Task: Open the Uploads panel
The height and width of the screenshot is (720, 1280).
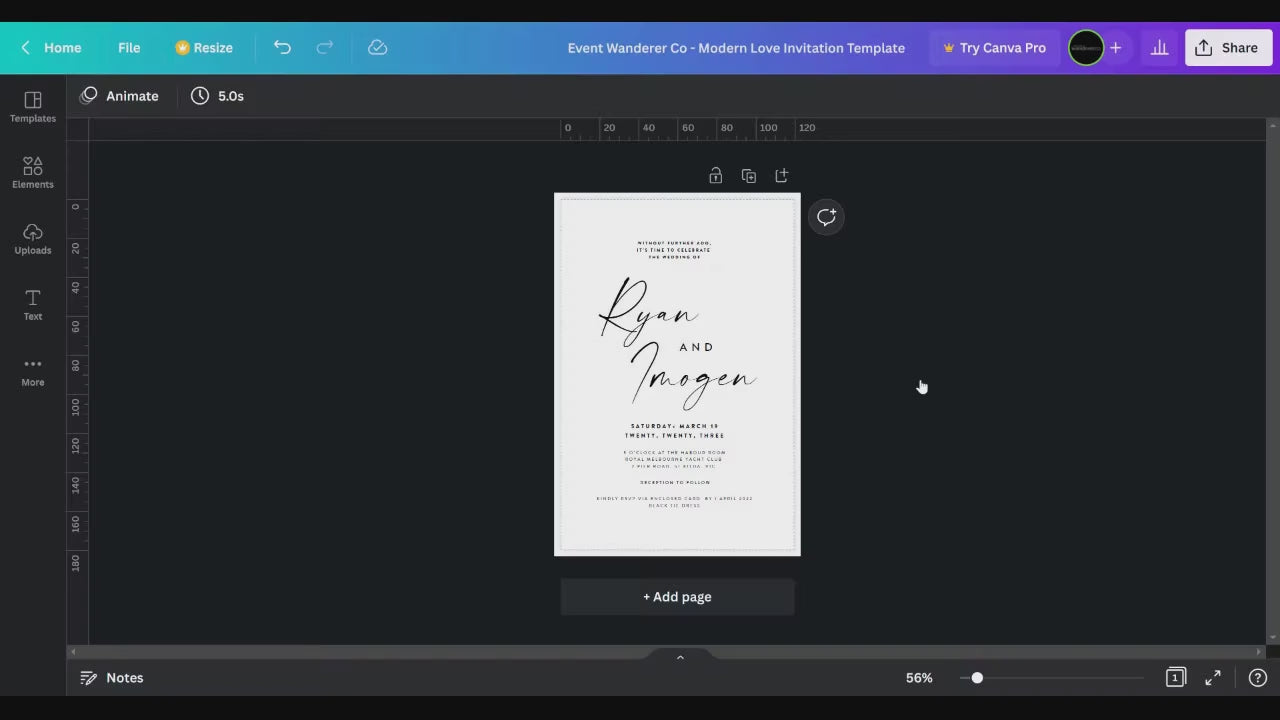Action: click(x=33, y=238)
